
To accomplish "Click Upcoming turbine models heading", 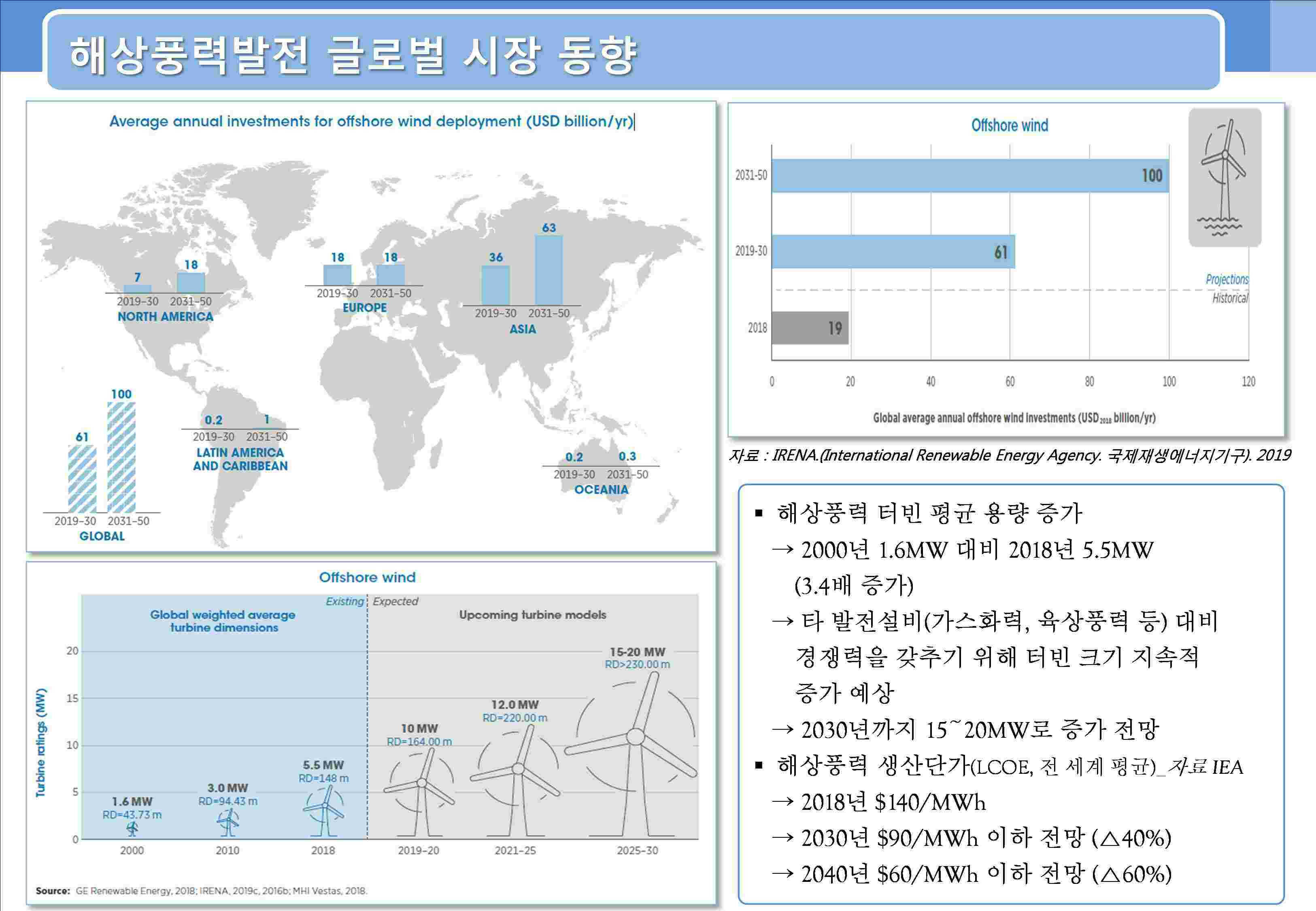I will [x=533, y=615].
